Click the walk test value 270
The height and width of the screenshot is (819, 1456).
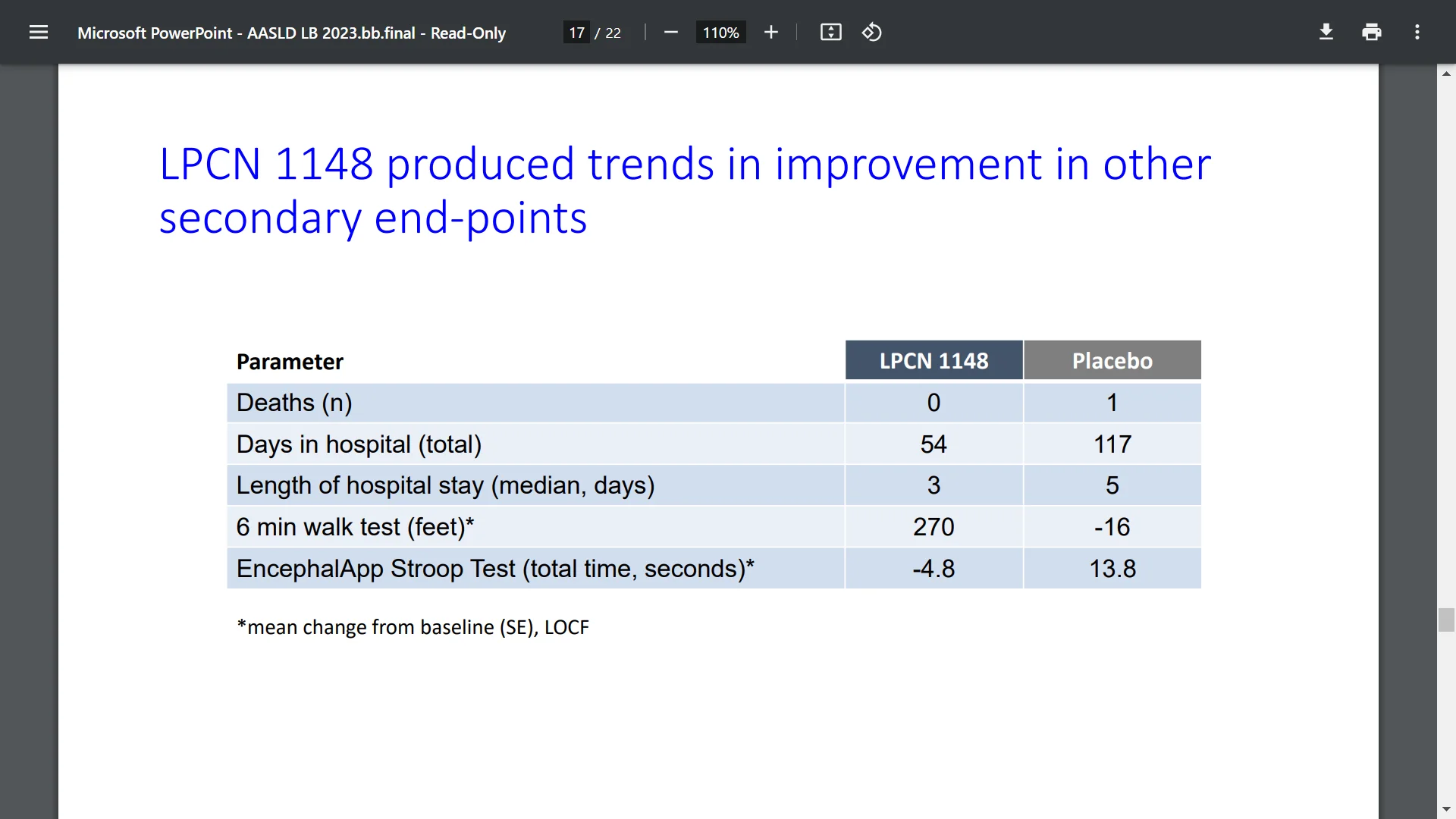[934, 527]
